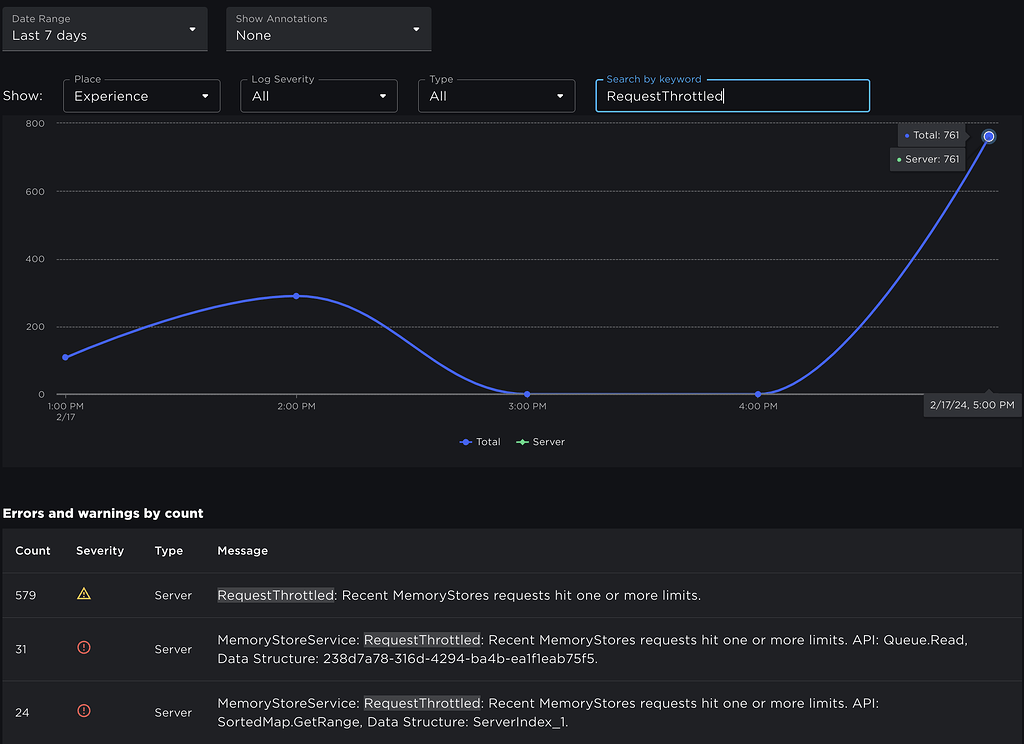The width and height of the screenshot is (1024, 744).
Task: Expand the Log Severity dropdown
Action: tap(318, 95)
